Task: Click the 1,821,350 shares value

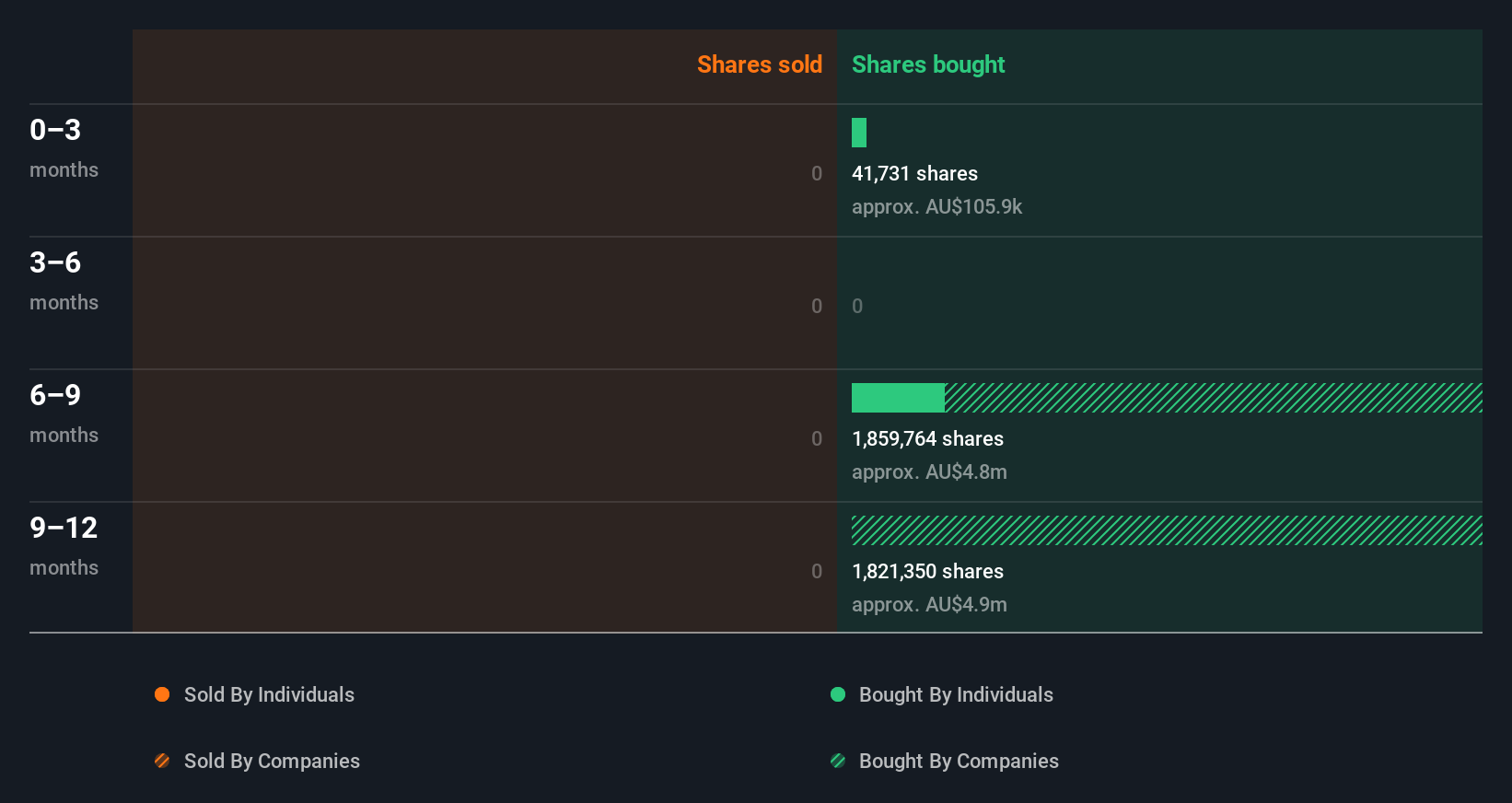Action: tap(927, 571)
